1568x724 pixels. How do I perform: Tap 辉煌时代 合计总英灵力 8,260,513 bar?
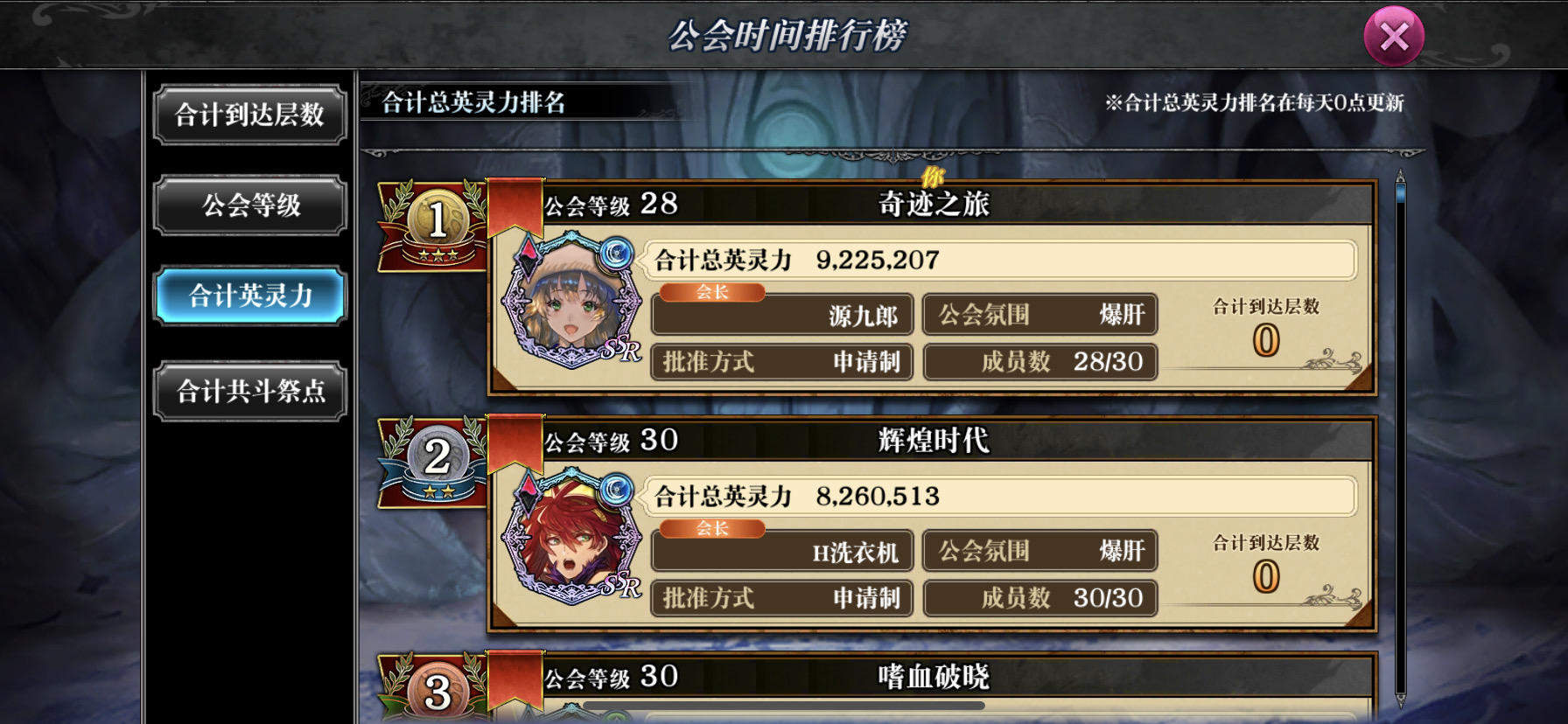point(1001,497)
